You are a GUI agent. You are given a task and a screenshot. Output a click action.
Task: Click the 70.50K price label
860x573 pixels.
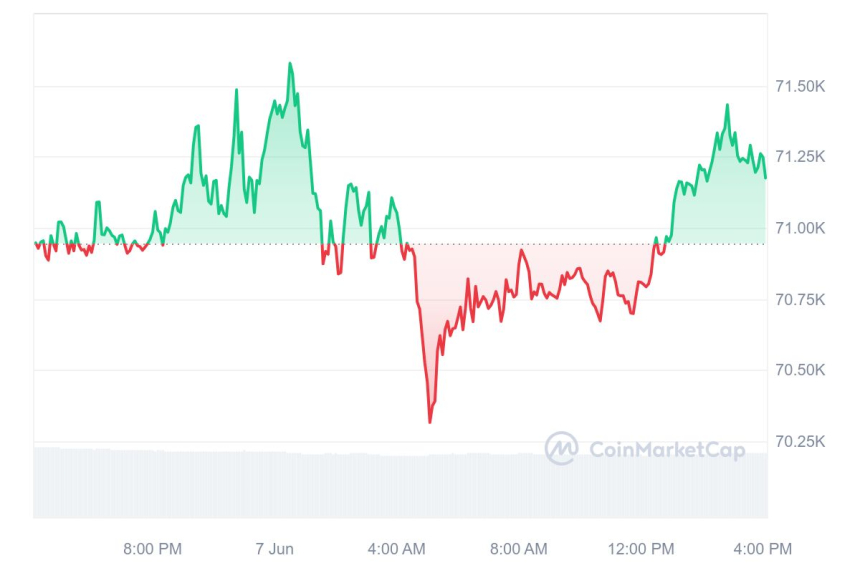[801, 370]
